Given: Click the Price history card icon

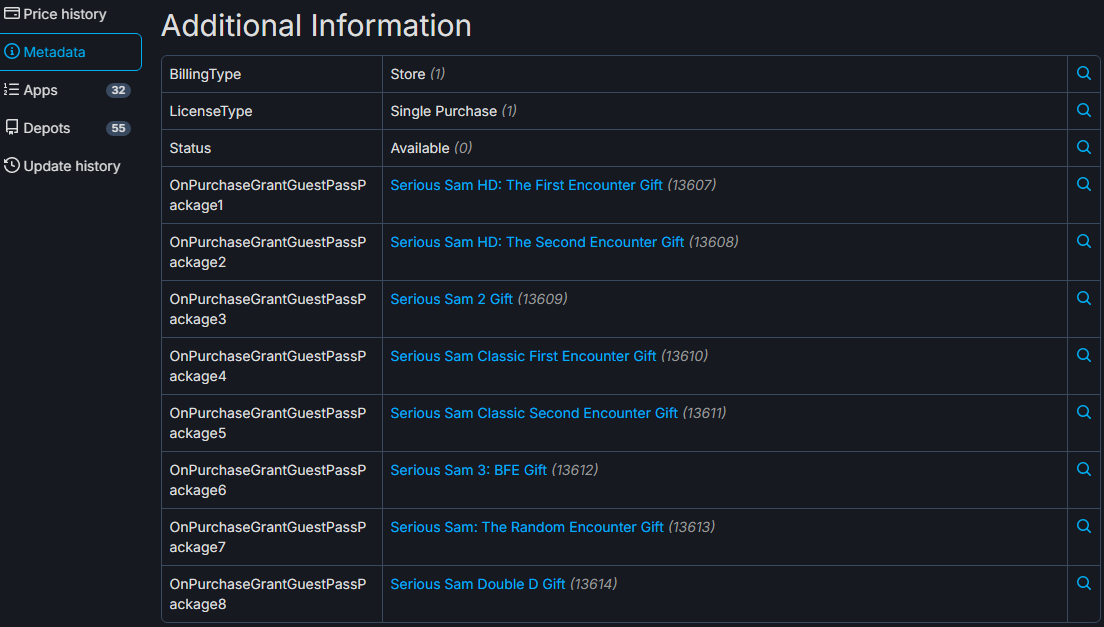Looking at the screenshot, I should pyautogui.click(x=11, y=13).
